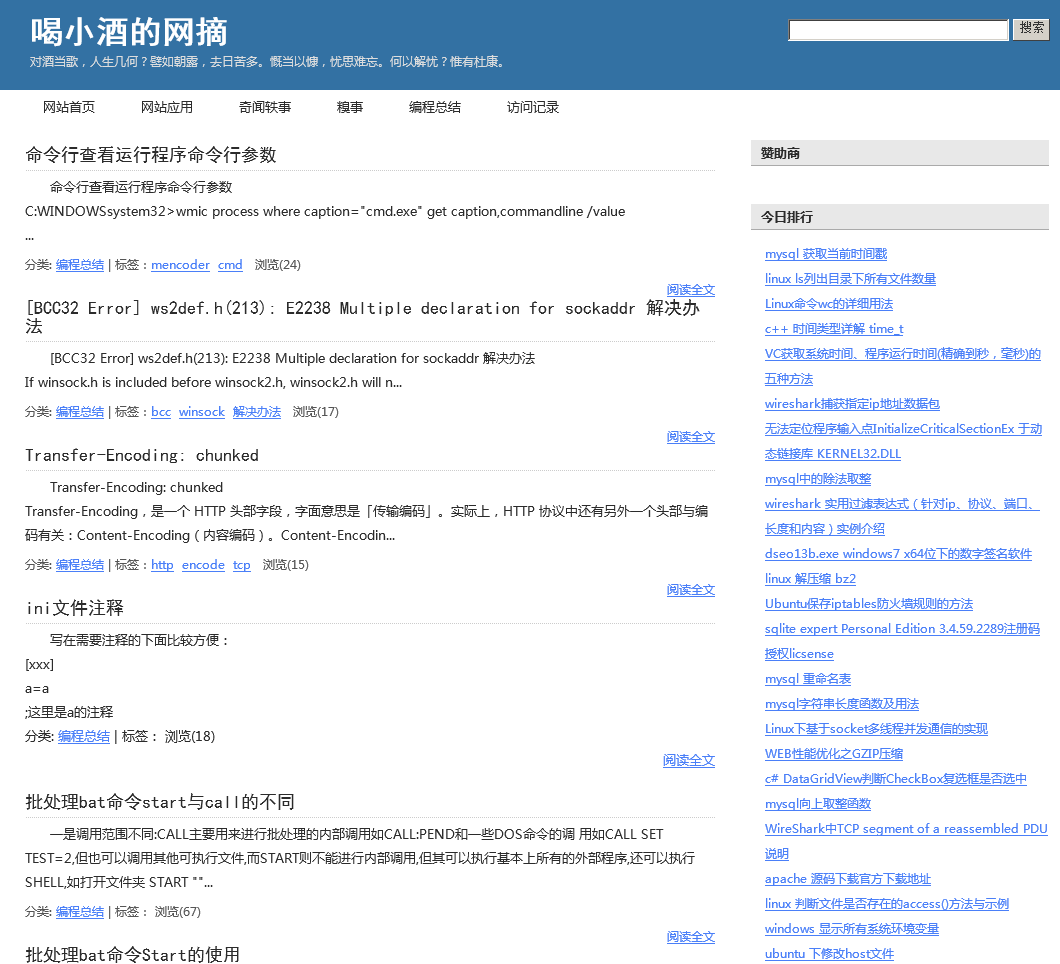Open article 批处理bat命令Start的使用

pos(132,955)
